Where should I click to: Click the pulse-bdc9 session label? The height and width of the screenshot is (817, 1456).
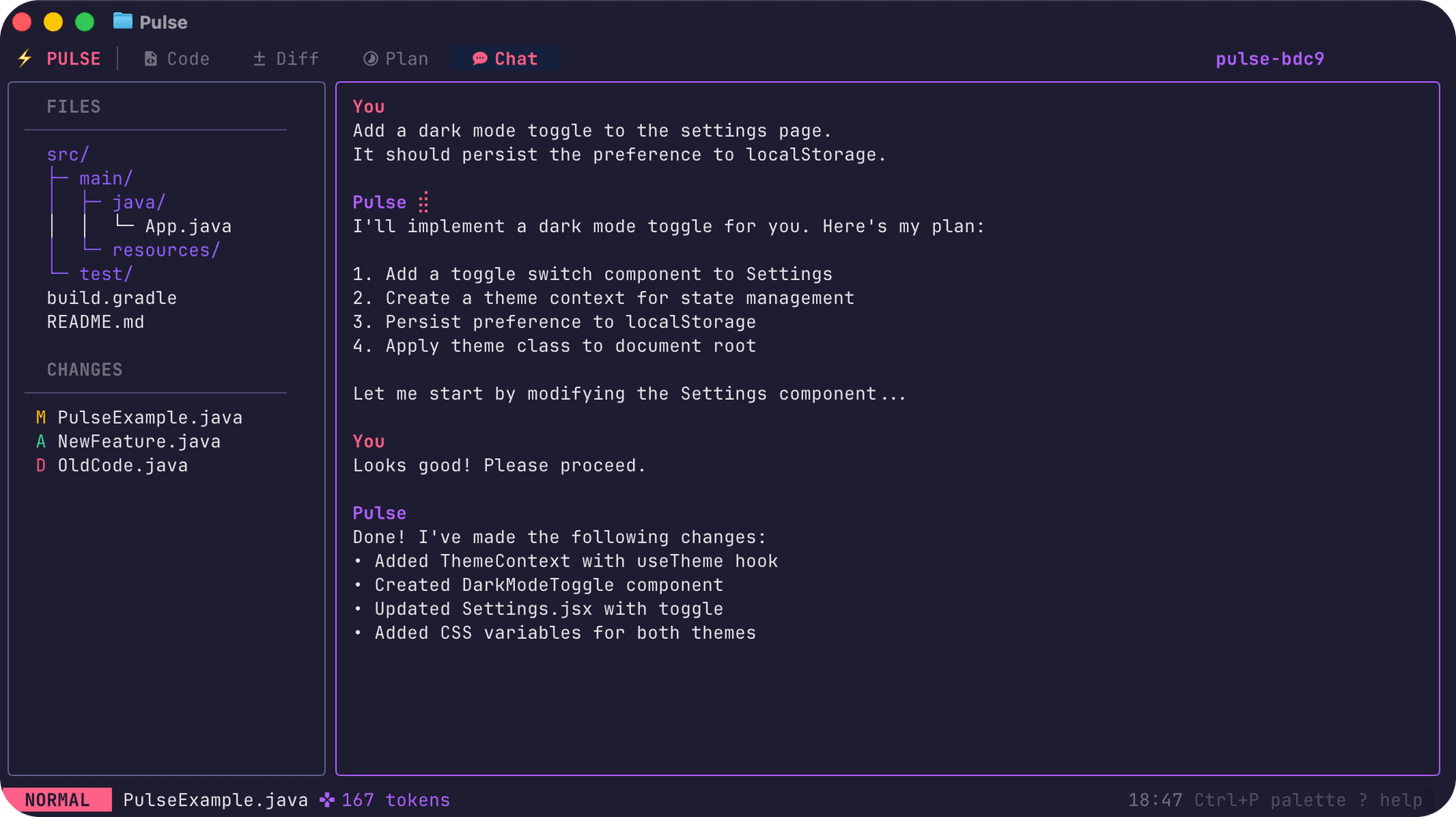click(1269, 58)
